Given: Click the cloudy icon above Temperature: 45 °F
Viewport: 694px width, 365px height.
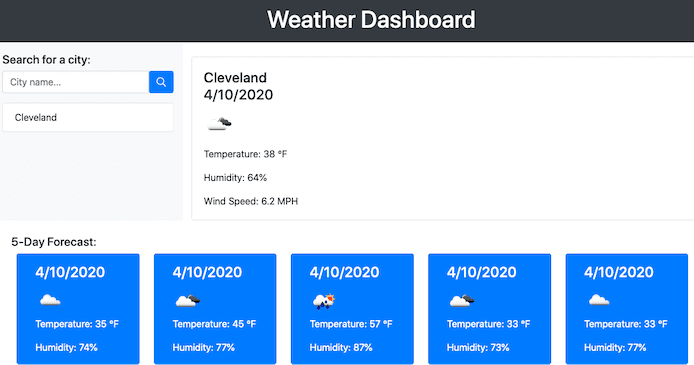Looking at the screenshot, I should coord(188,301).
